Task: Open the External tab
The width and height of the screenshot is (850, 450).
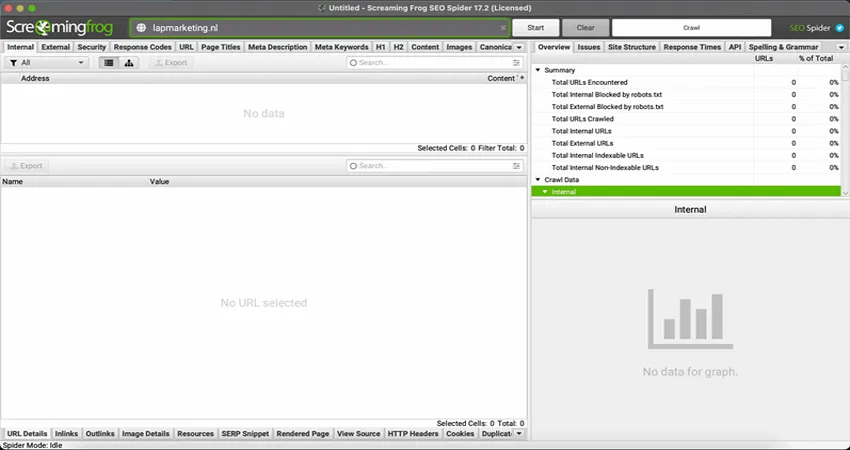Action: (x=56, y=47)
